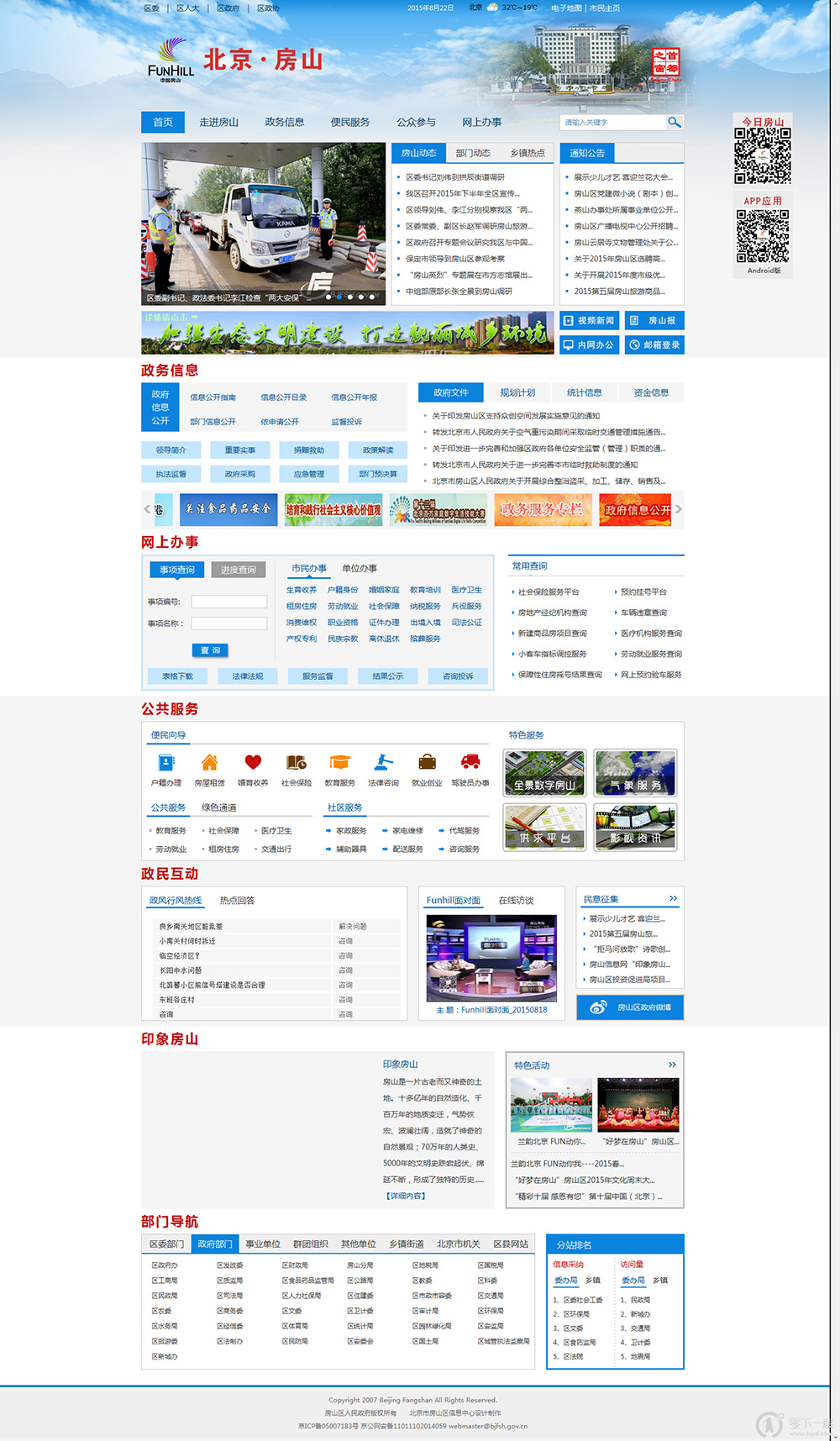Click the 查询 submit button
Screen dimensions: 840x1441
pyautogui.click(x=210, y=650)
